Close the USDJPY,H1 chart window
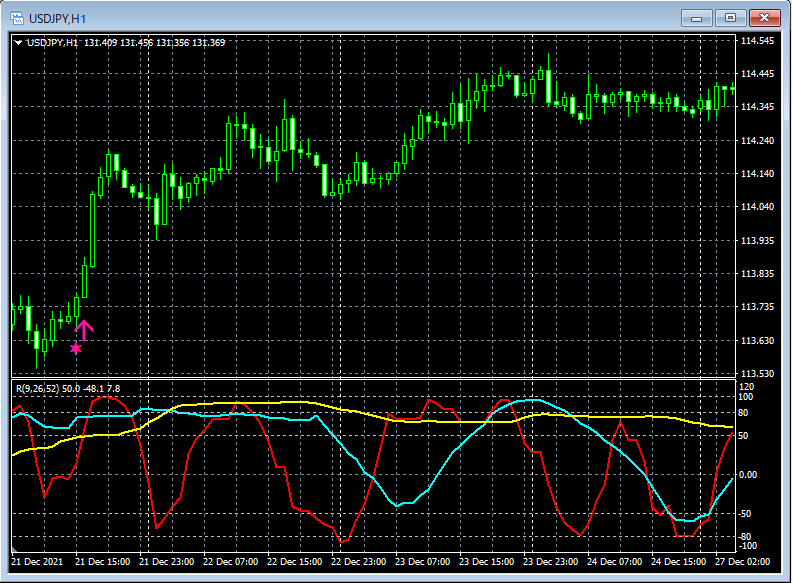Viewport: 793px width, 583px height. click(765, 17)
